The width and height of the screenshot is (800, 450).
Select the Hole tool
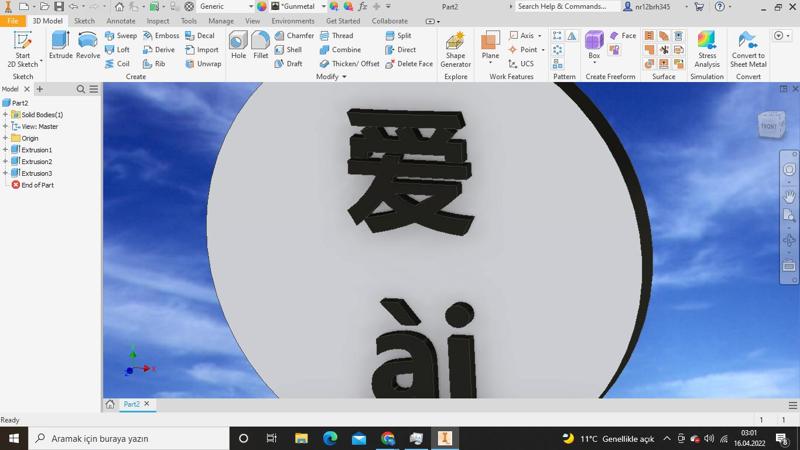coord(238,45)
